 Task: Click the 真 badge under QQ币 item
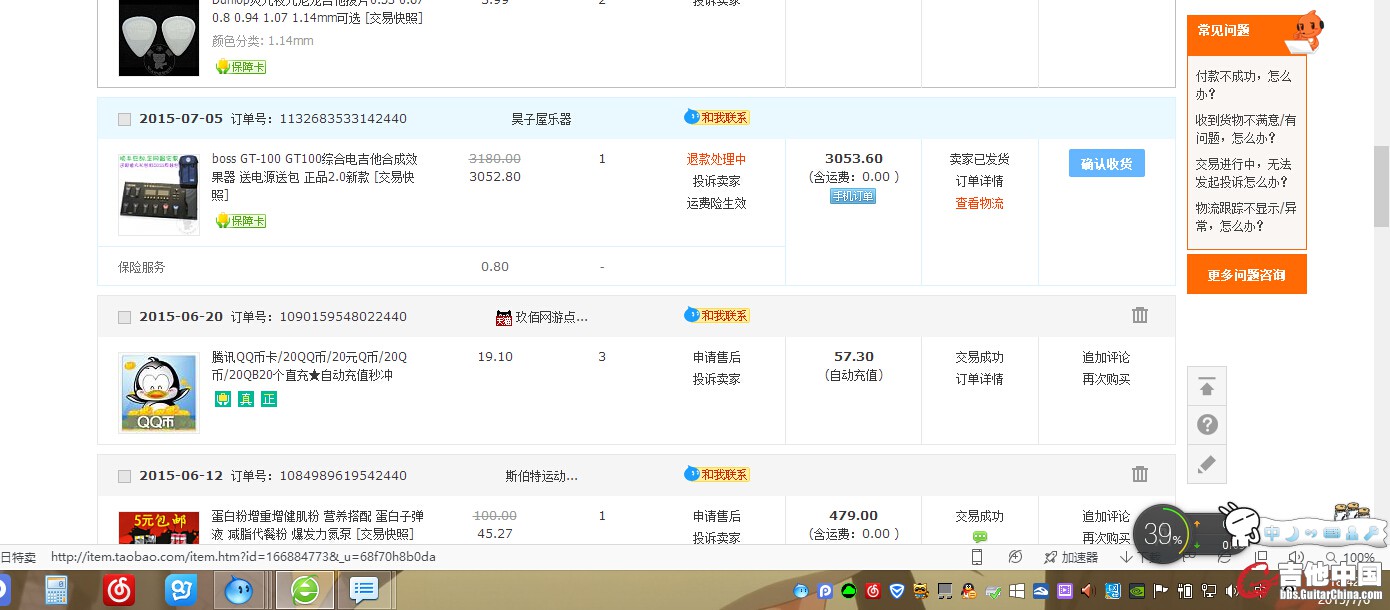coord(246,399)
